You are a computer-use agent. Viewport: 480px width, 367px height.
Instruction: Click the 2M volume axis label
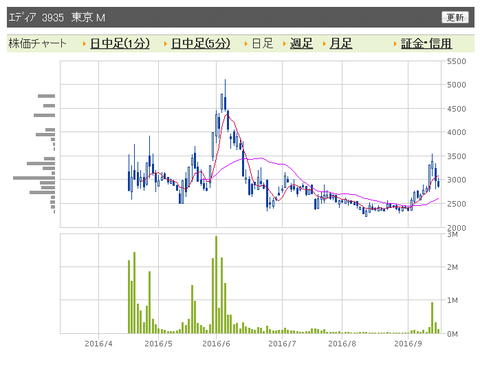[x=452, y=267]
